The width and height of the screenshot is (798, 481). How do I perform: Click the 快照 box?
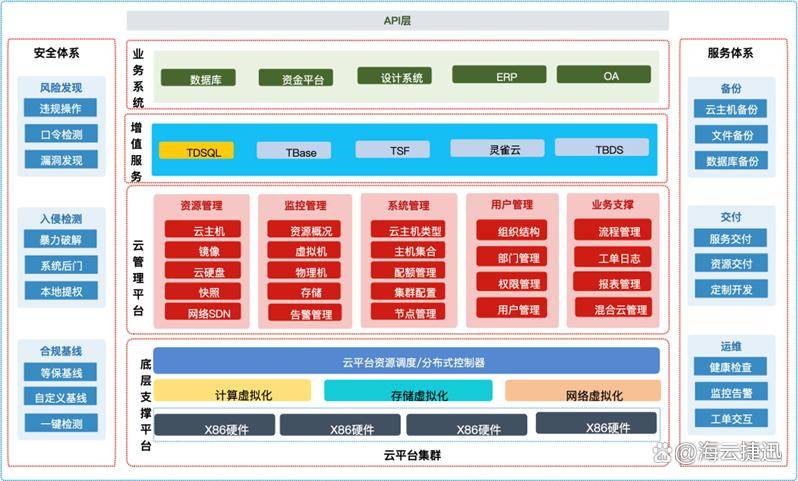click(x=203, y=291)
